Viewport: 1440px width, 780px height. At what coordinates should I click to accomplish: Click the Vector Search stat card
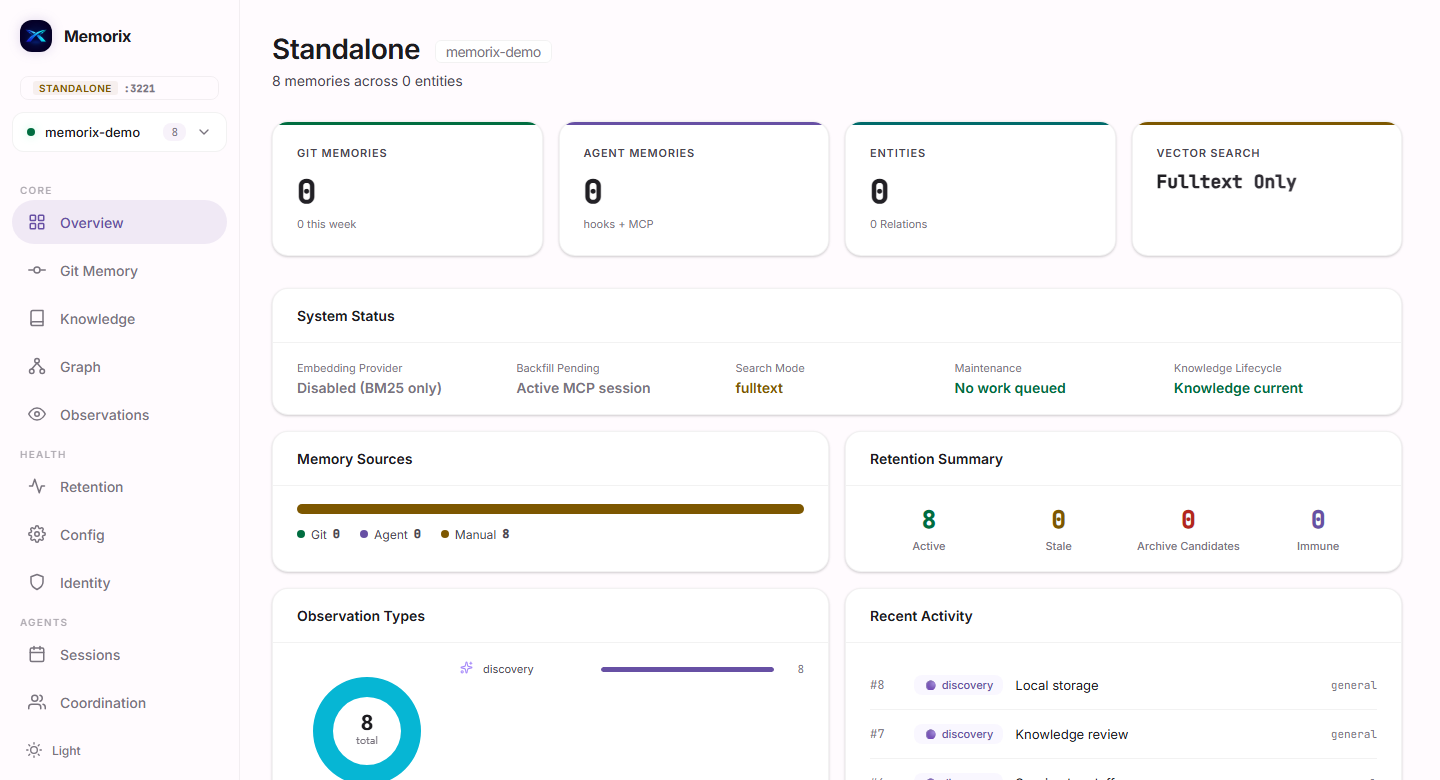(1267, 189)
